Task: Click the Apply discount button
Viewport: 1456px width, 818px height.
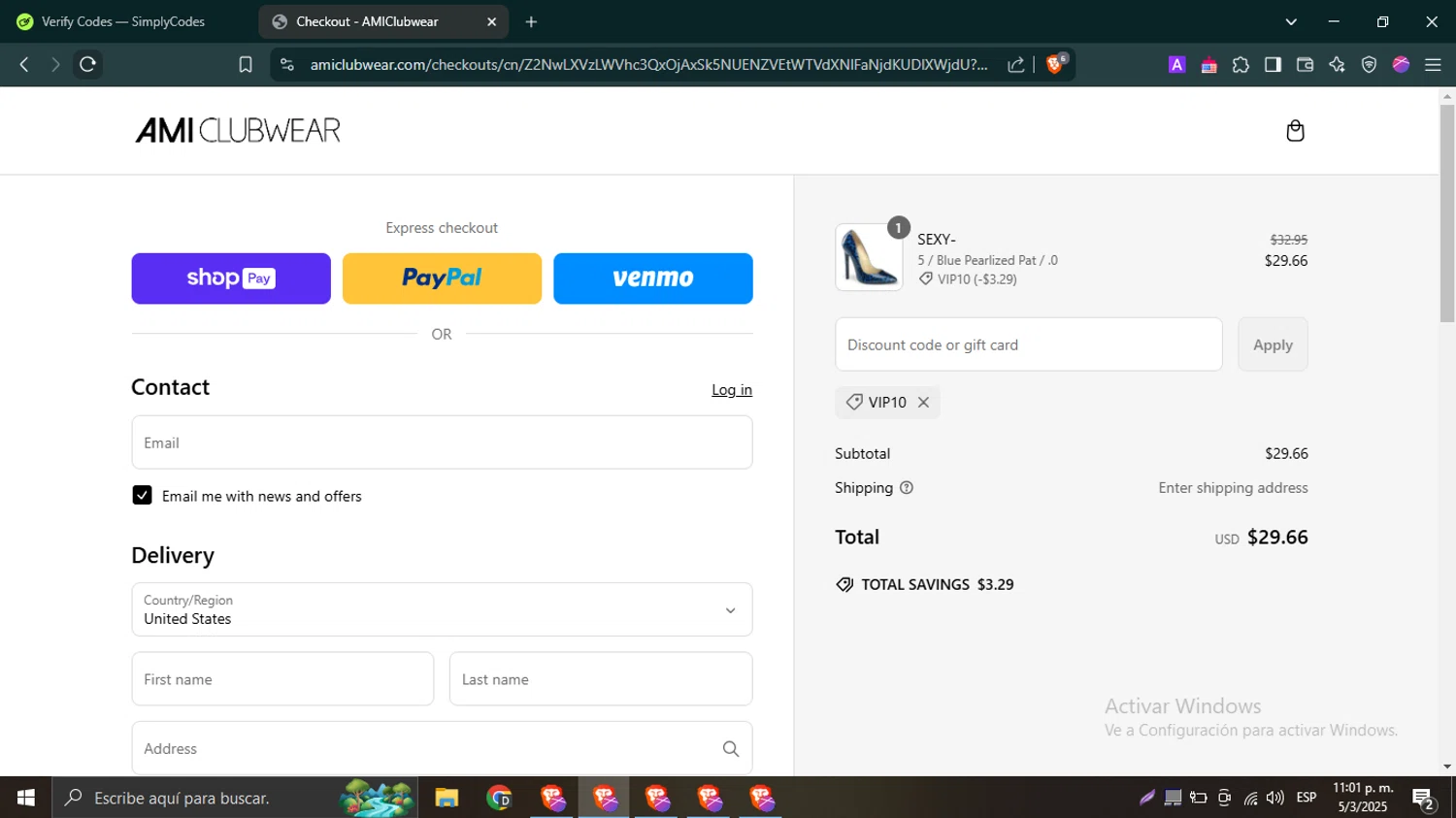Action: (1273, 344)
